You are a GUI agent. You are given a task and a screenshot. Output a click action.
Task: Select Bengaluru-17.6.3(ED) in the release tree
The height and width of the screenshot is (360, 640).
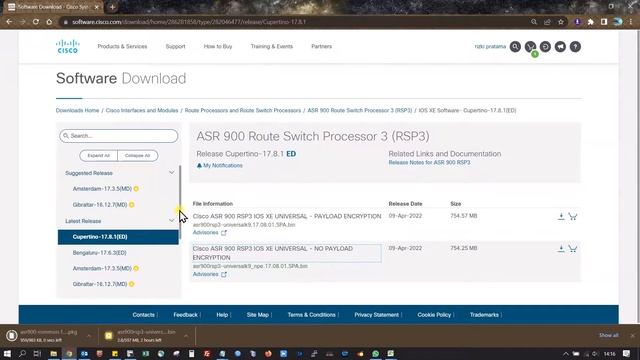[100, 253]
